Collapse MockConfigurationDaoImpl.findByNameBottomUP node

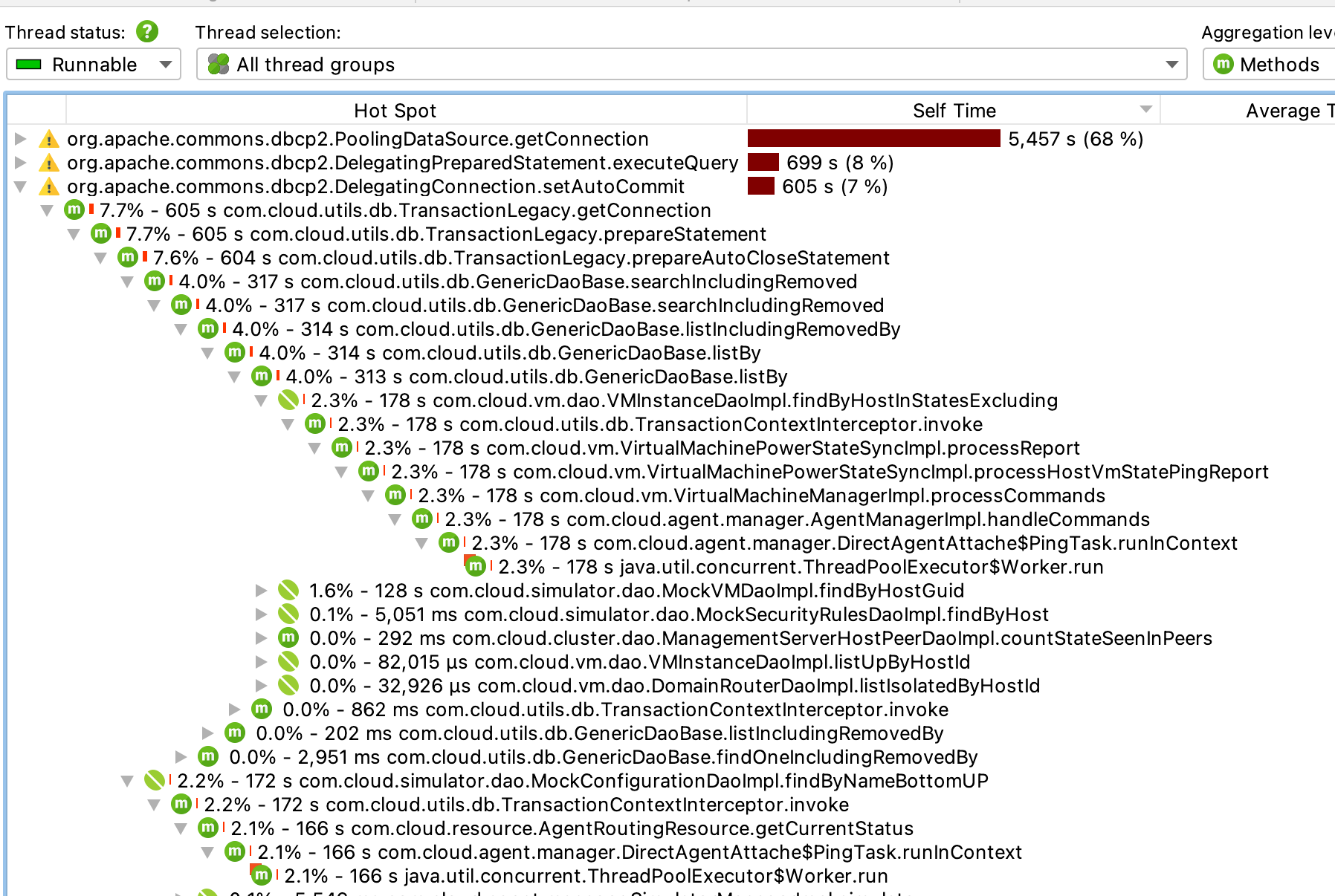(x=128, y=781)
